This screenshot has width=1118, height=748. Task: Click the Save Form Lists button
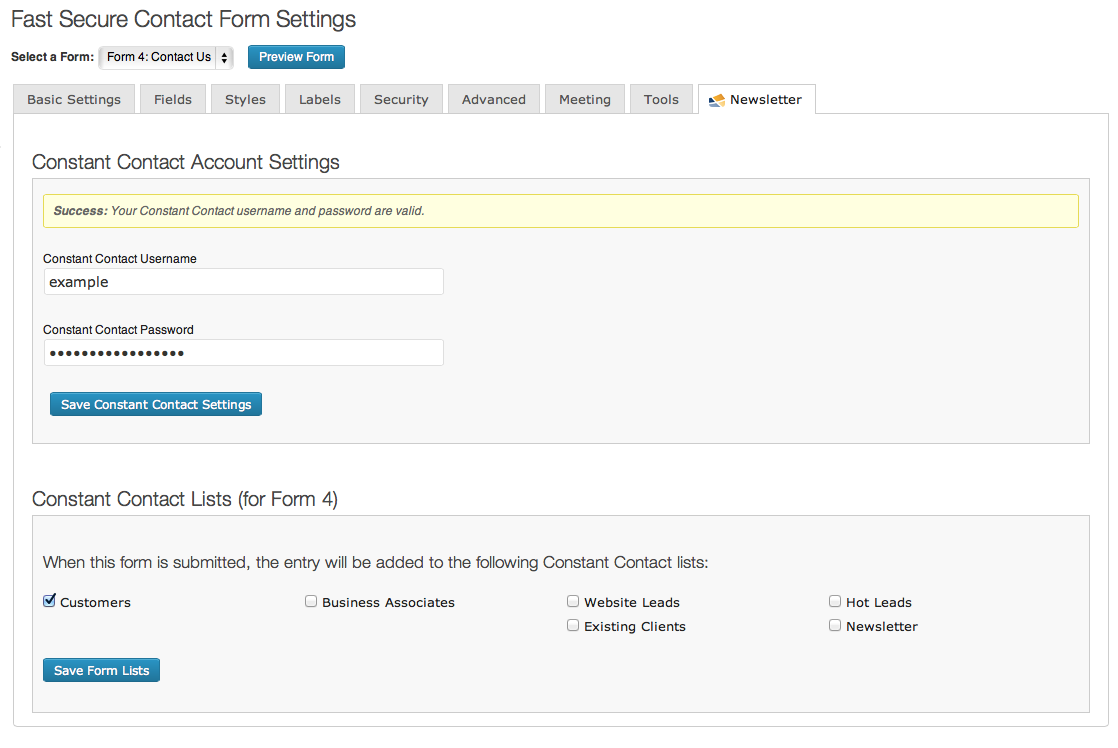click(101, 670)
